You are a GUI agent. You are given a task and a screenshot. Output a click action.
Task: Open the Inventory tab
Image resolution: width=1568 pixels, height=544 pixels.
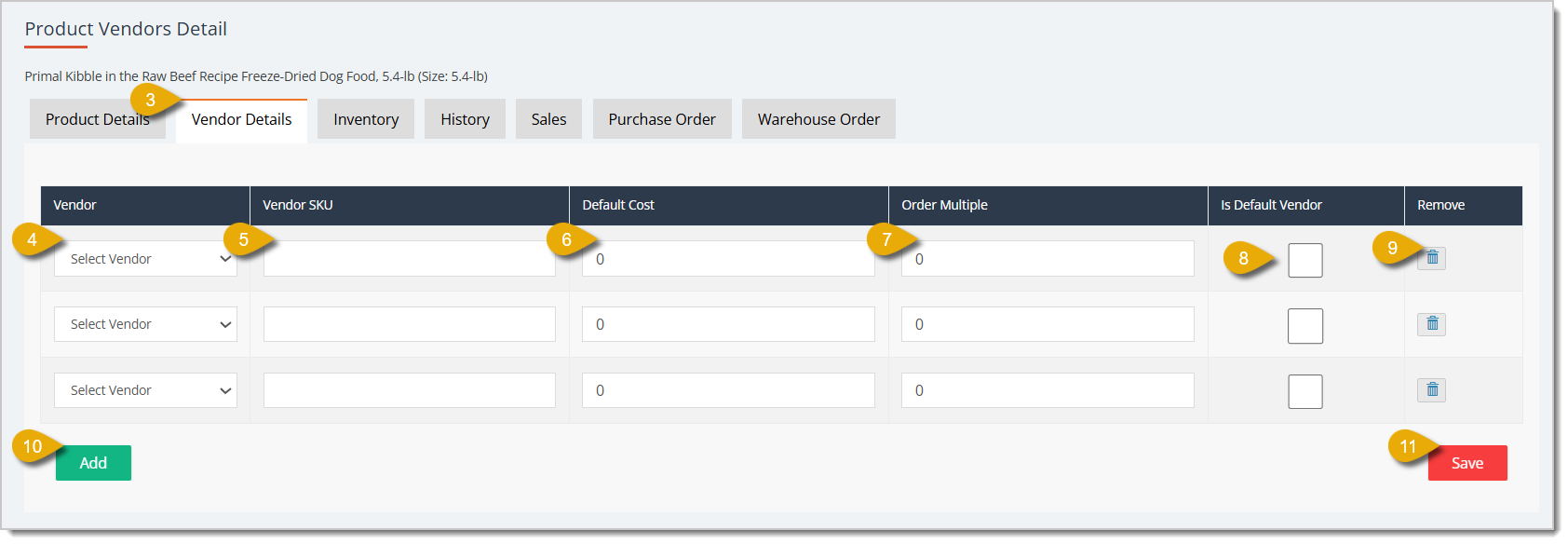click(366, 119)
